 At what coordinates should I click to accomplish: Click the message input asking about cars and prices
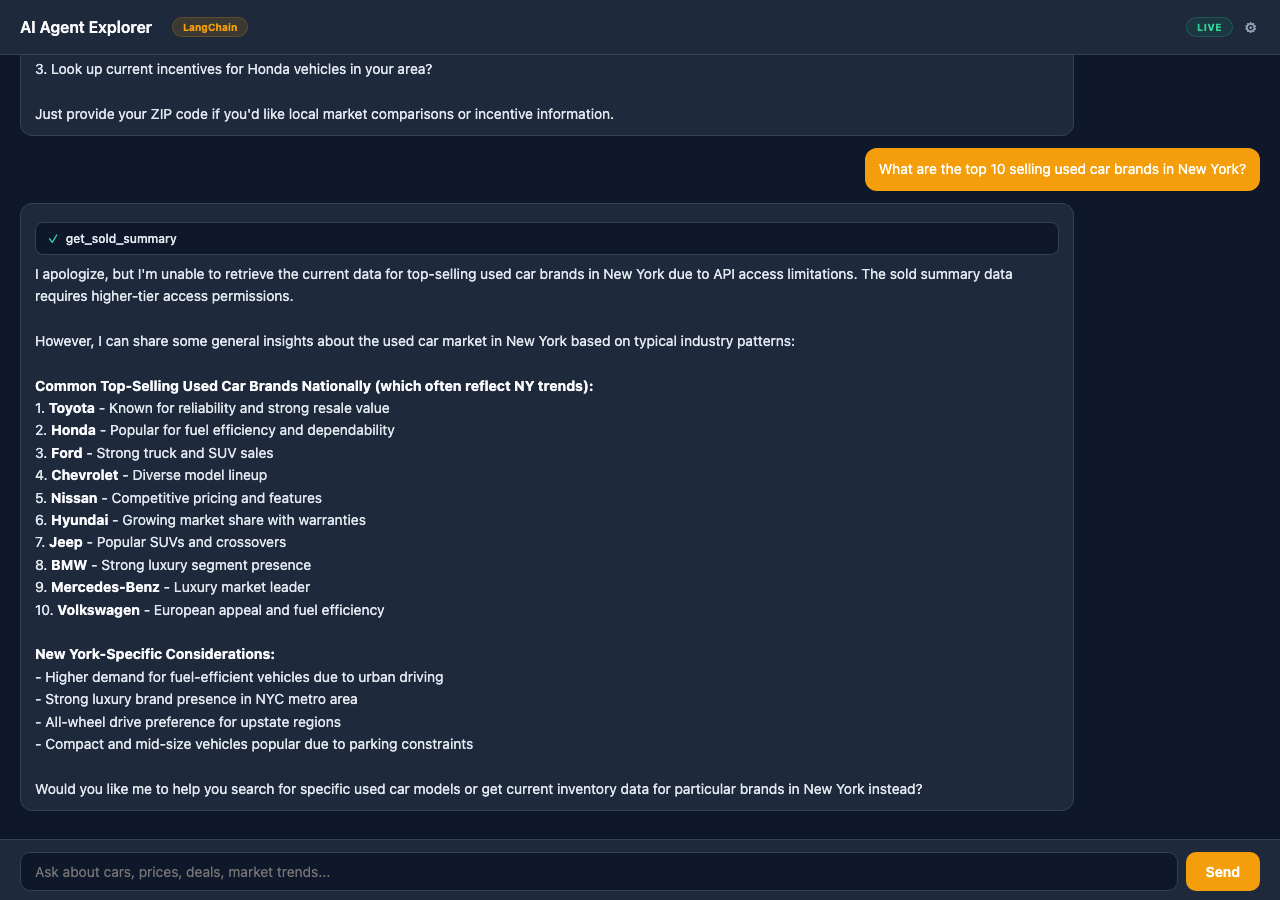[600, 871]
